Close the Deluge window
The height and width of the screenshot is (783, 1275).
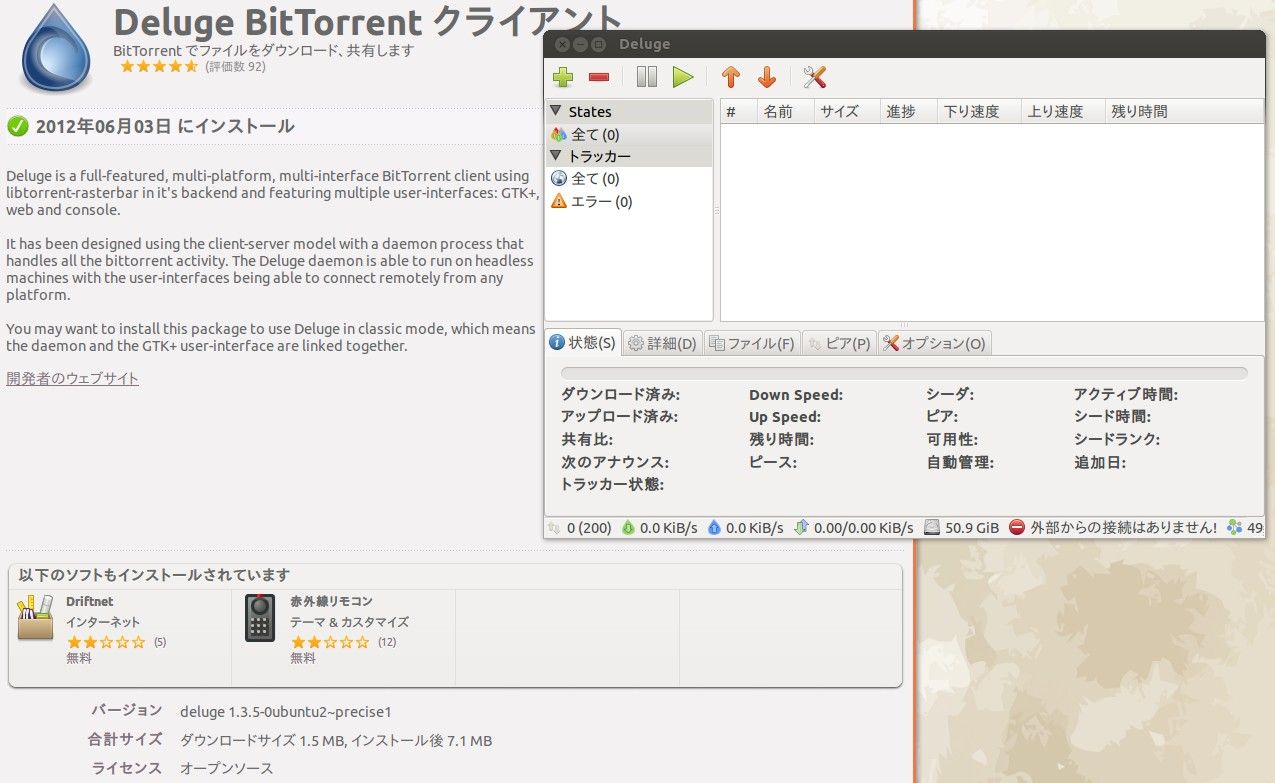[x=562, y=44]
